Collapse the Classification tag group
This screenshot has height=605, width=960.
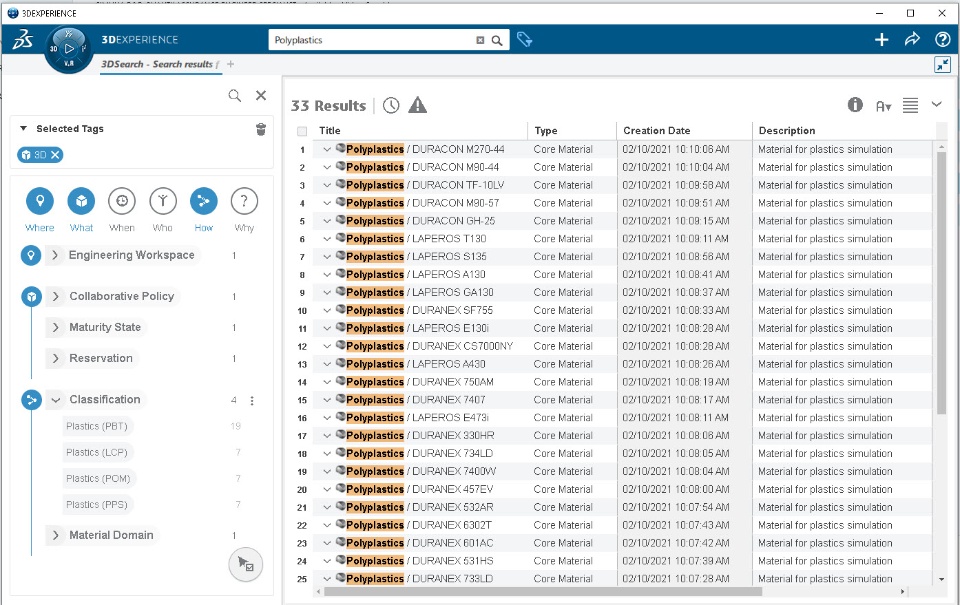56,400
